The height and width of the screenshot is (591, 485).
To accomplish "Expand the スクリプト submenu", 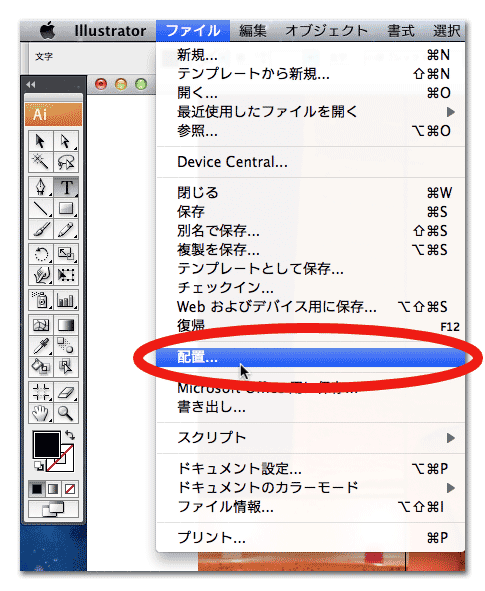I will click(311, 438).
